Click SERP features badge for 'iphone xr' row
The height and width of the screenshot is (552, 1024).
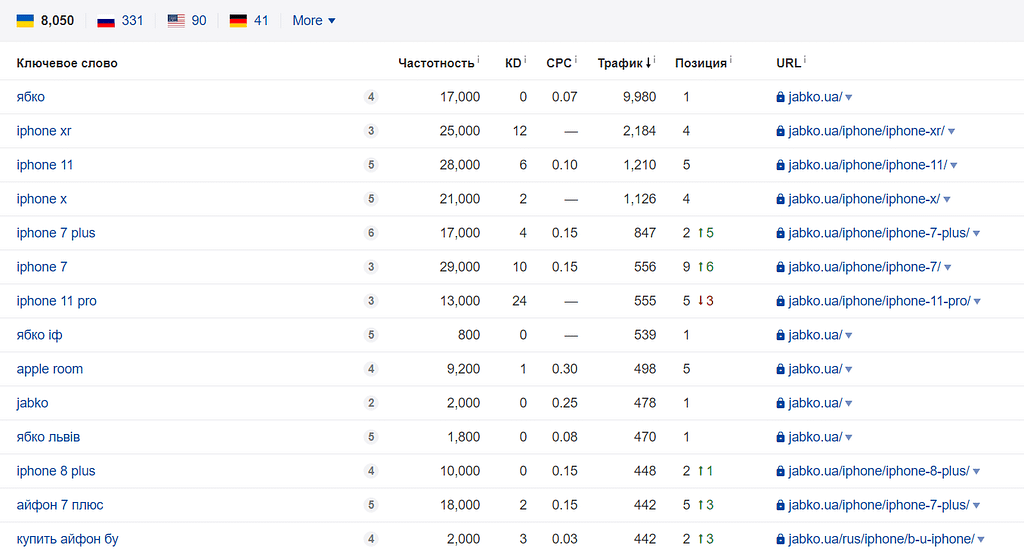click(370, 131)
